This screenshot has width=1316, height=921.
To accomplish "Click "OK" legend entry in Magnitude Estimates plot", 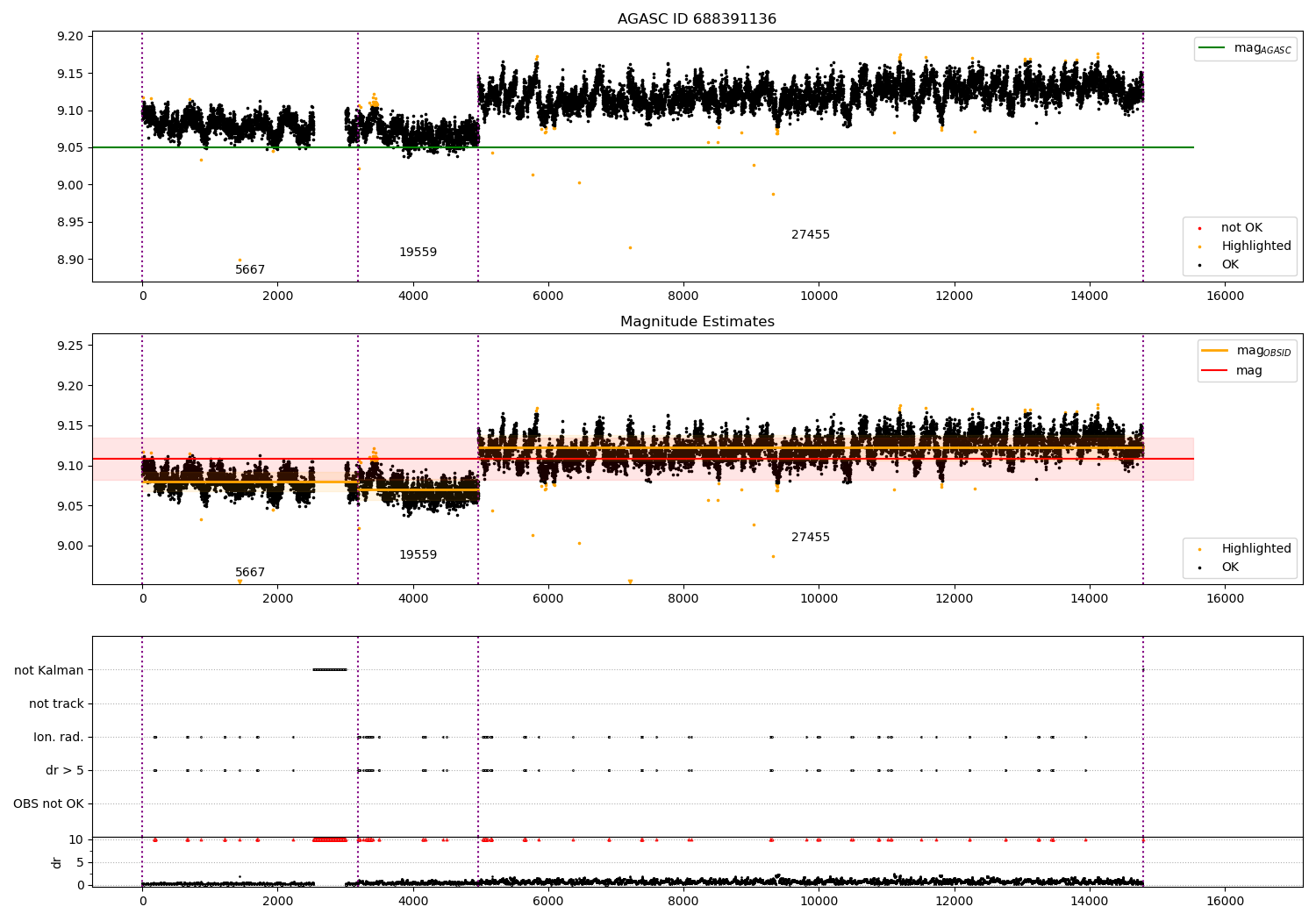I will pos(1230,568).
